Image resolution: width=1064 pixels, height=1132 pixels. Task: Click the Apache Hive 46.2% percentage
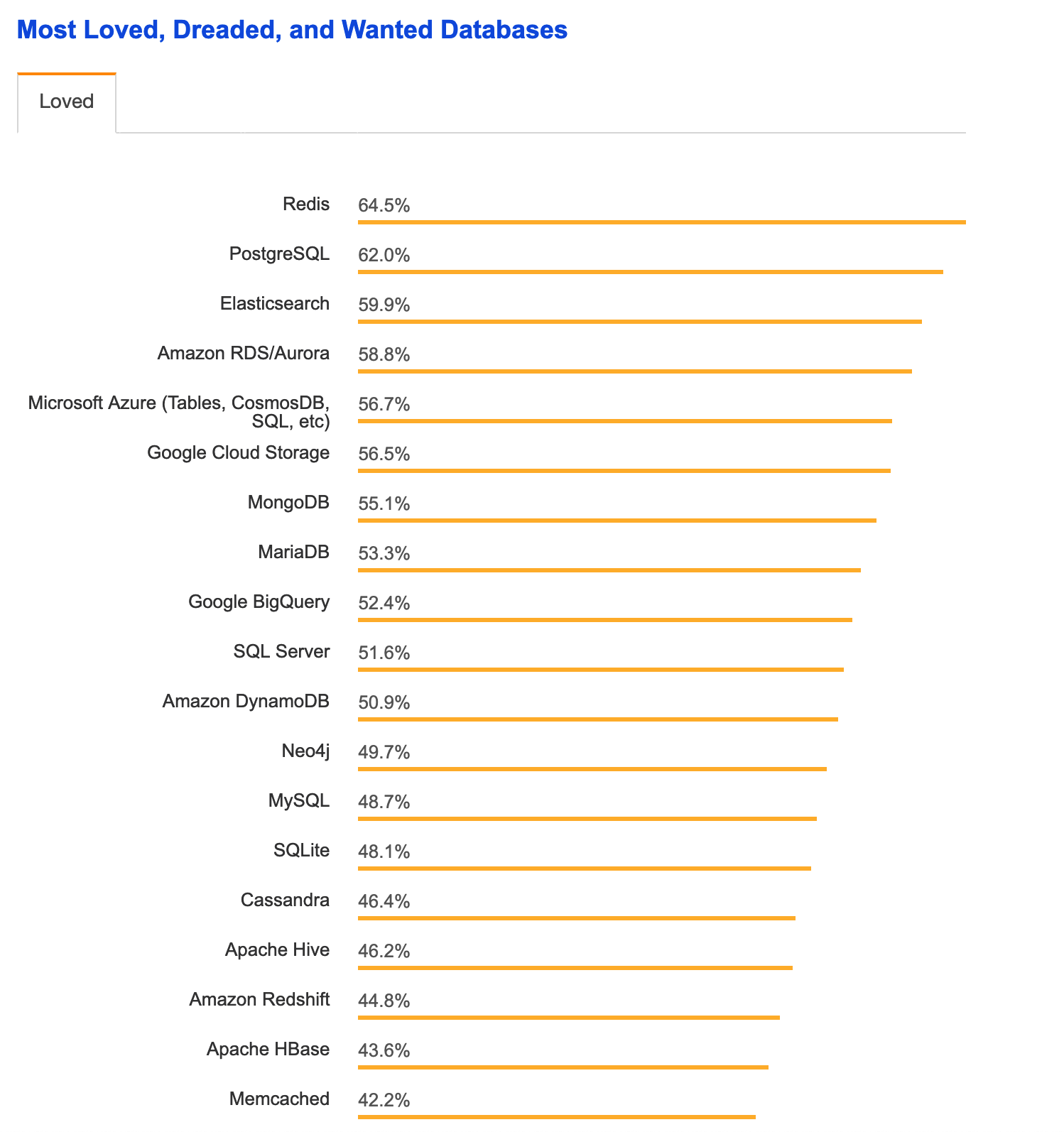384,952
